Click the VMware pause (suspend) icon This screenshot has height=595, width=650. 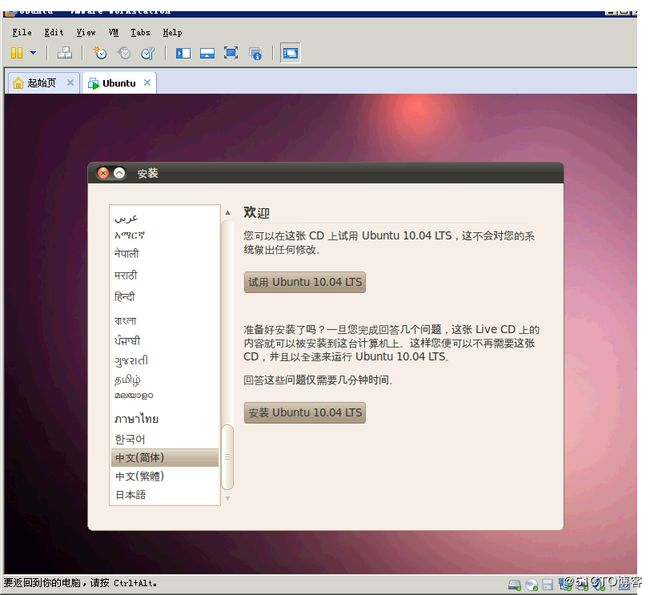pos(17,53)
